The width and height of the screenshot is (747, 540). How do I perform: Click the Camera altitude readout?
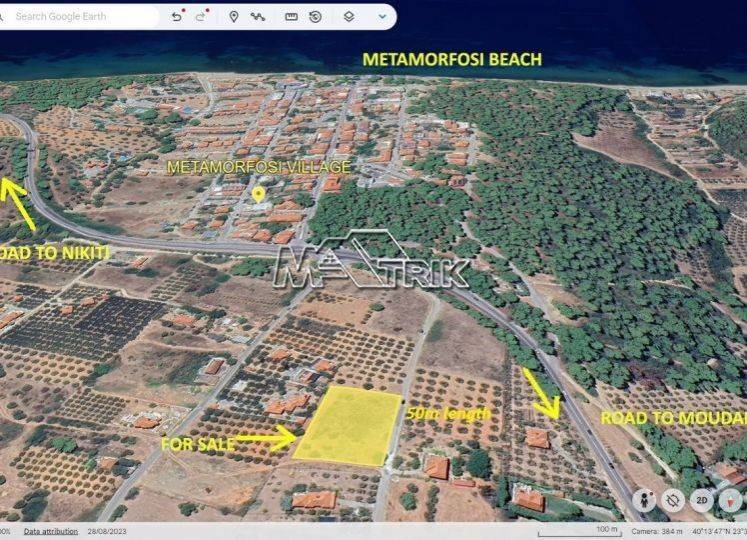(x=654, y=531)
